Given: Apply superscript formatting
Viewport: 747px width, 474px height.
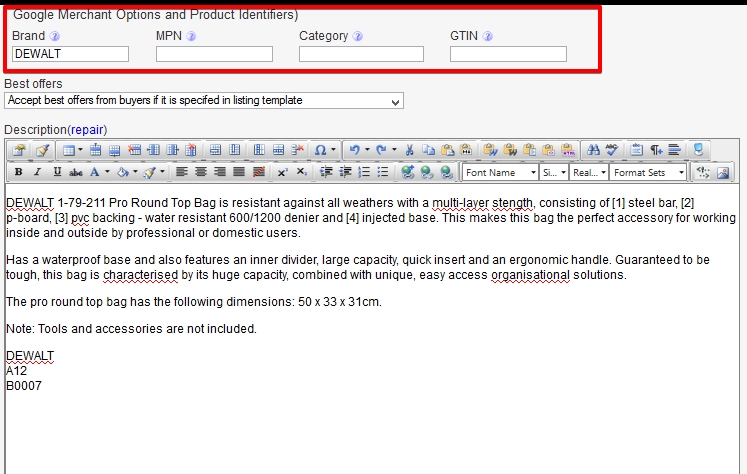Looking at the screenshot, I should pos(283,172).
